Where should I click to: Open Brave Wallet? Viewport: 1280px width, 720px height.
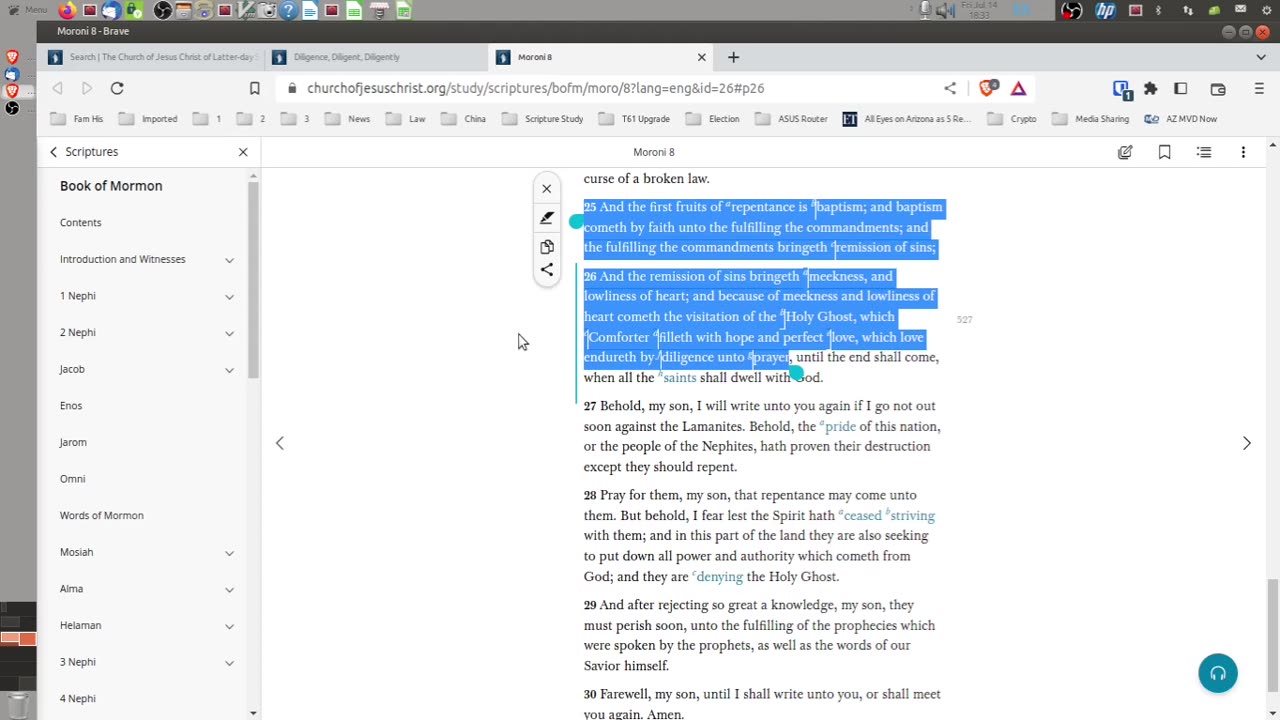(x=1218, y=88)
